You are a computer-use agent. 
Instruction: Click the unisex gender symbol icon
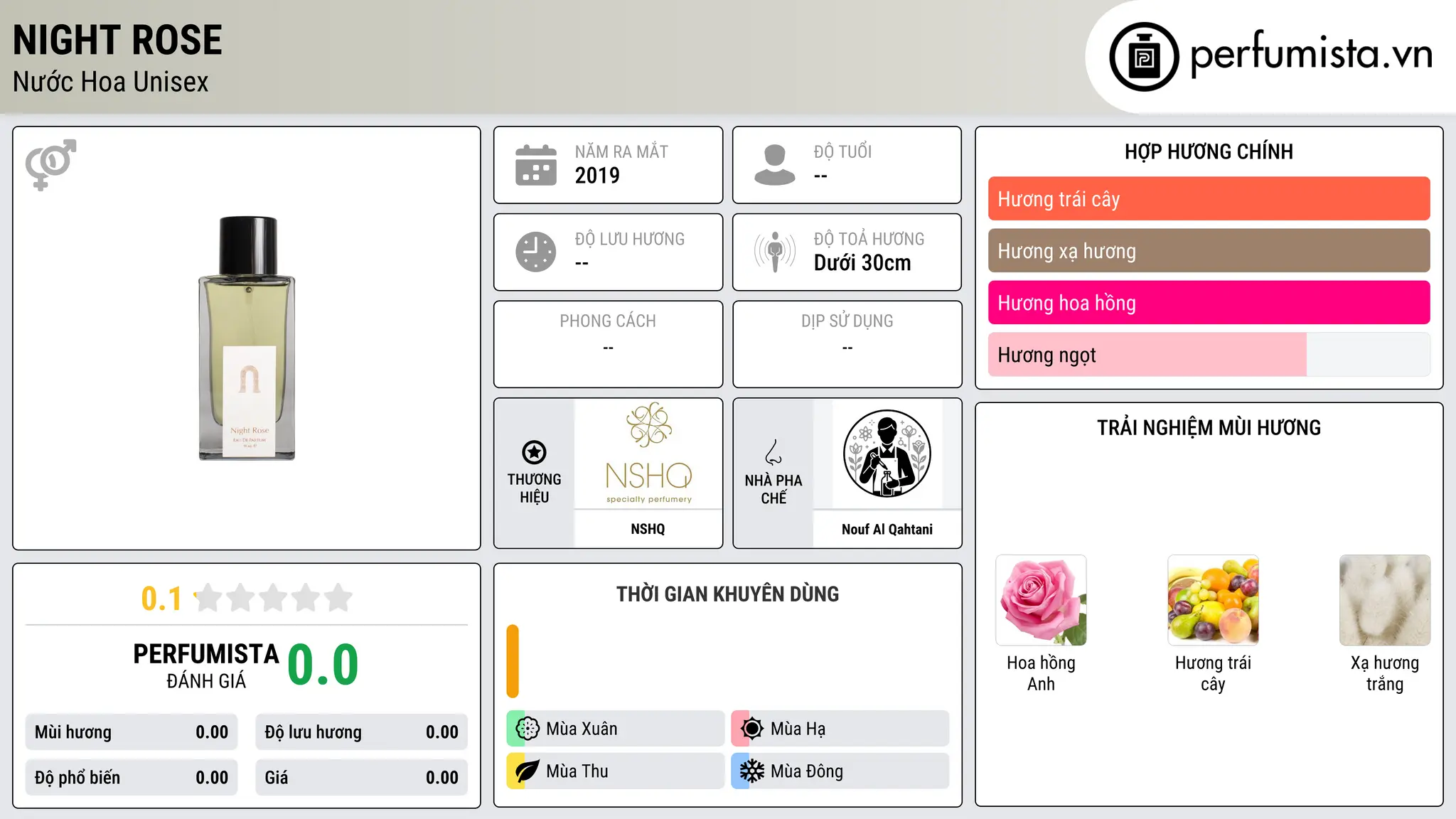pos(50,165)
